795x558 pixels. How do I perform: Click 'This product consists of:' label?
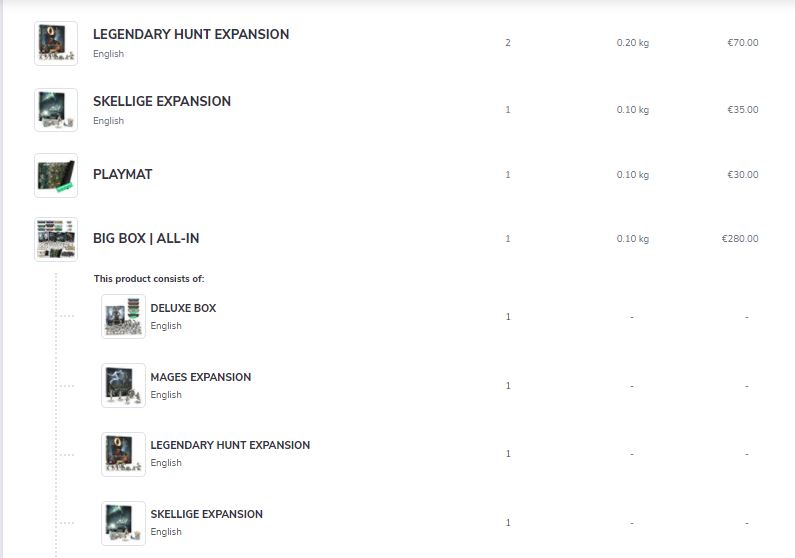coord(149,279)
